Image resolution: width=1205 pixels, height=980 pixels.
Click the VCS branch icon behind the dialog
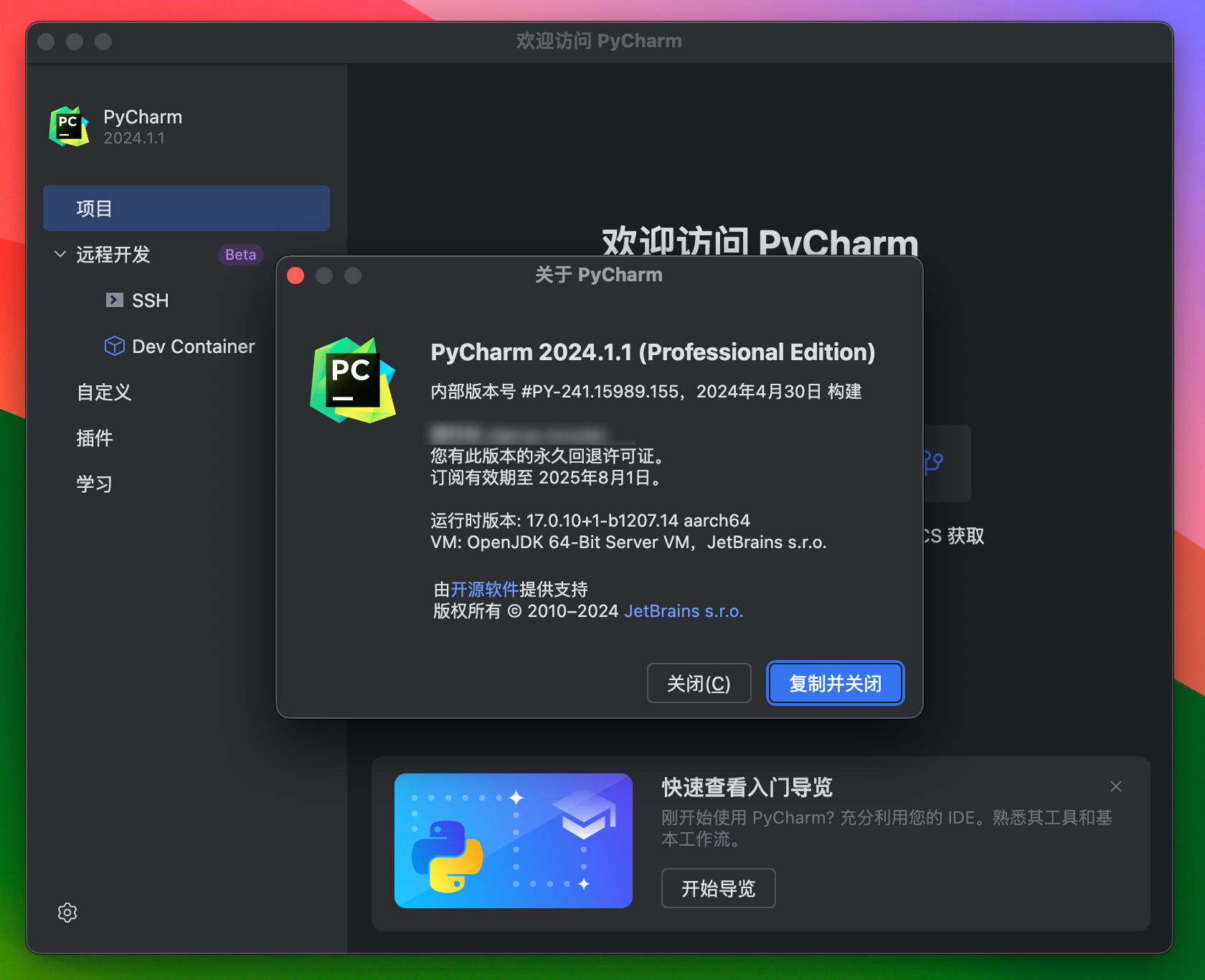[933, 463]
